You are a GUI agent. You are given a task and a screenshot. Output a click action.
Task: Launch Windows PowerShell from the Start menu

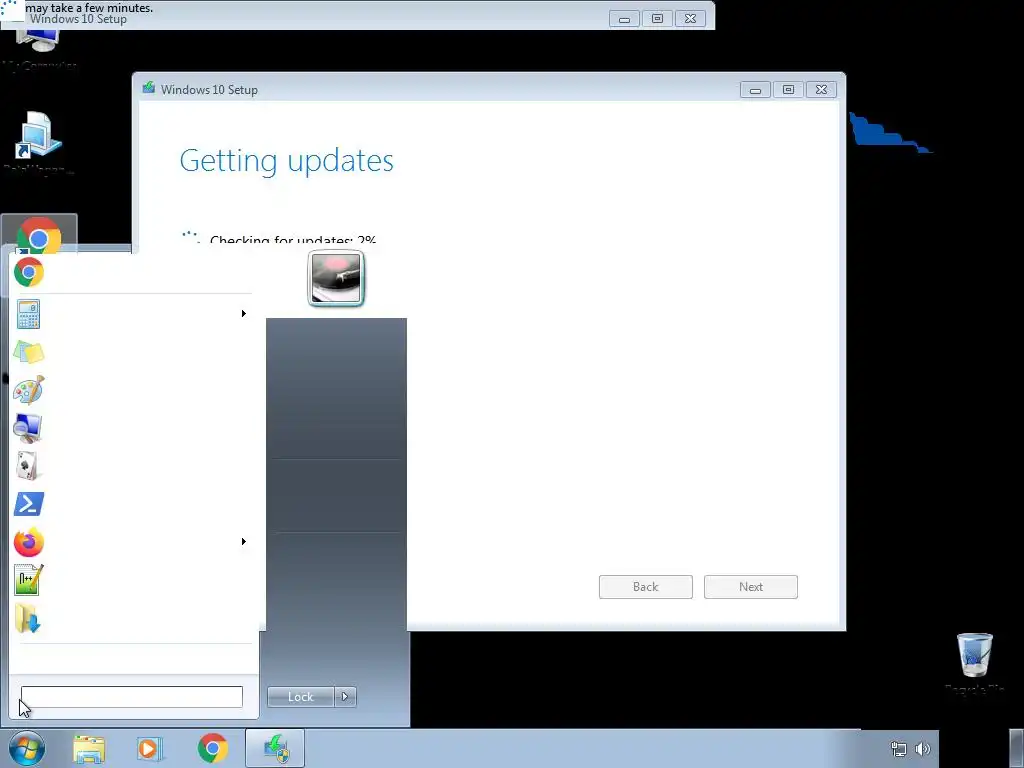tap(29, 504)
